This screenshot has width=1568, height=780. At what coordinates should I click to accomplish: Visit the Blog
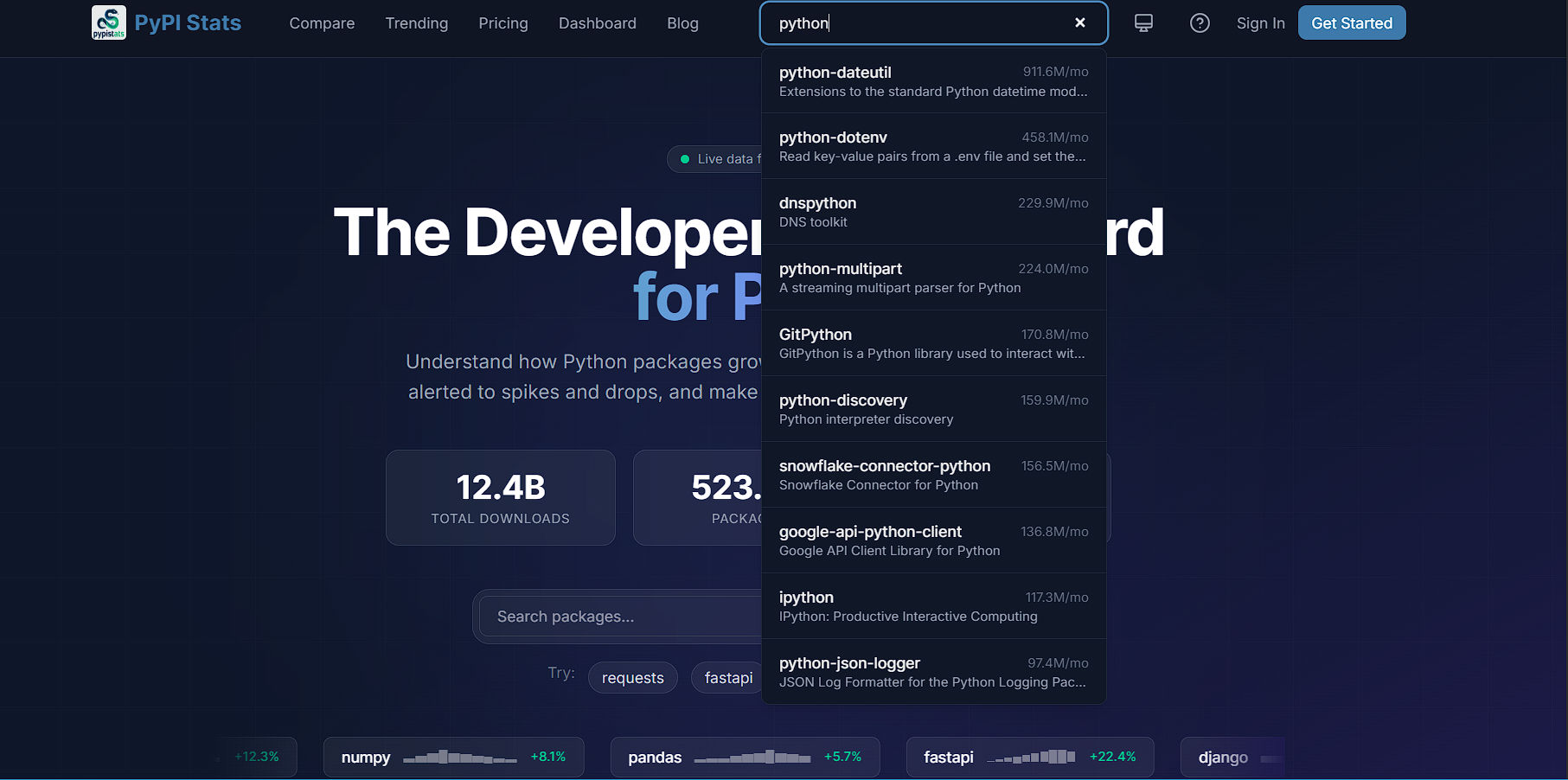[x=682, y=23]
